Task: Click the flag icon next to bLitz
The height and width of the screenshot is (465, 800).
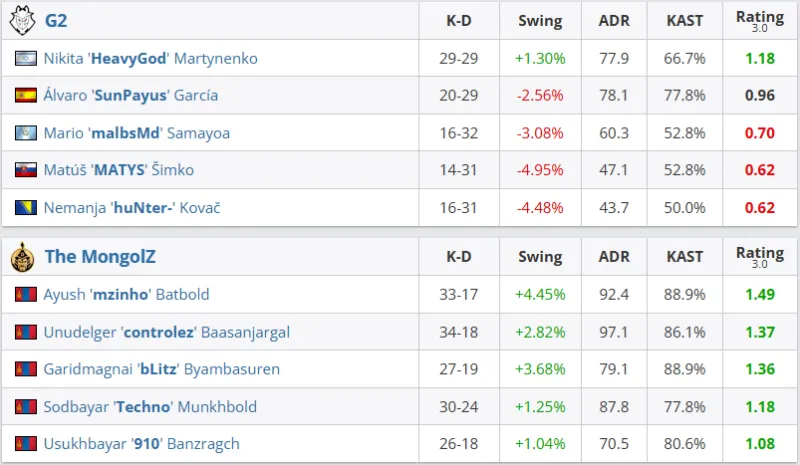Action: (x=25, y=369)
